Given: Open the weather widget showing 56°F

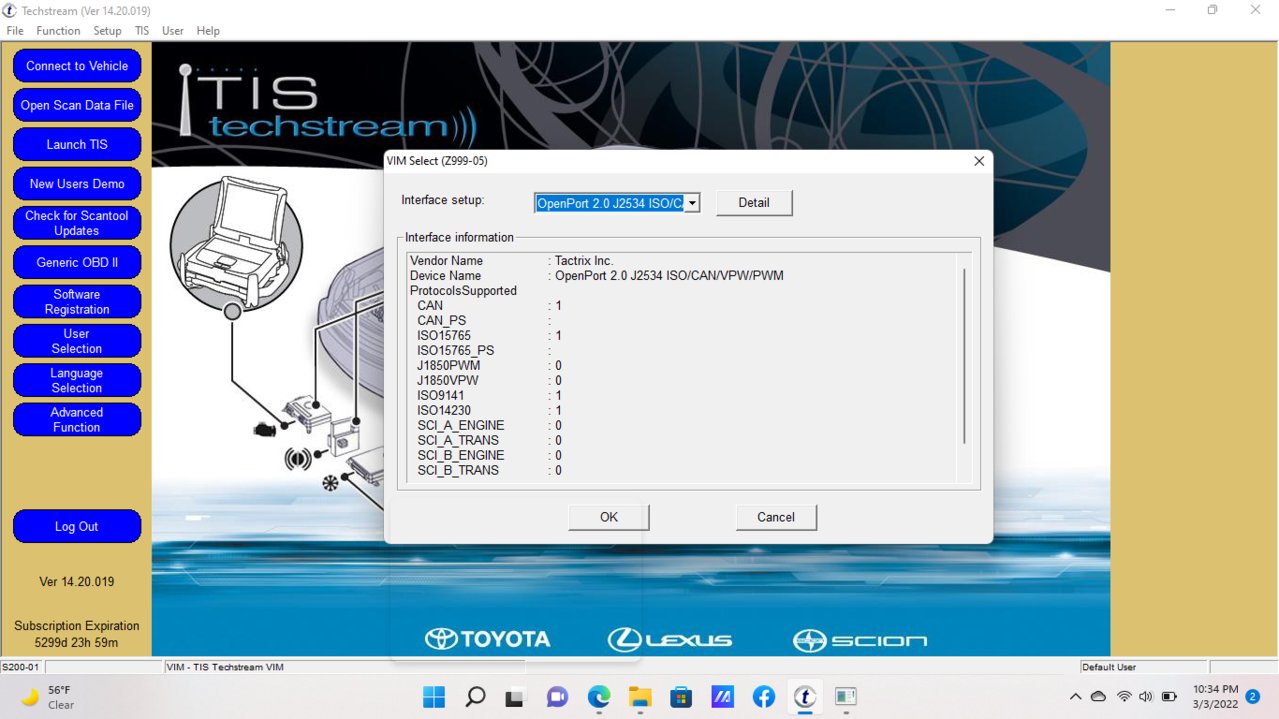Looking at the screenshot, I should pyautogui.click(x=46, y=697).
